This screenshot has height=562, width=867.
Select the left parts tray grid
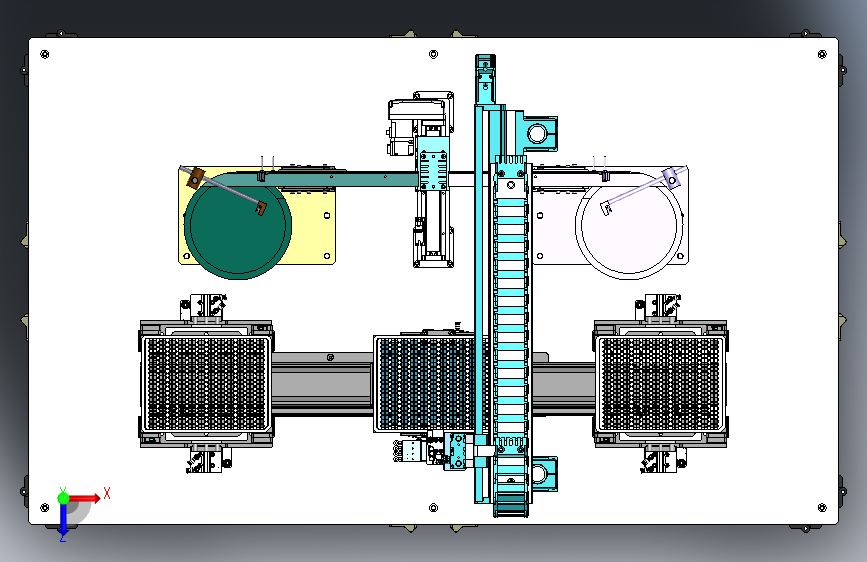click(206, 384)
